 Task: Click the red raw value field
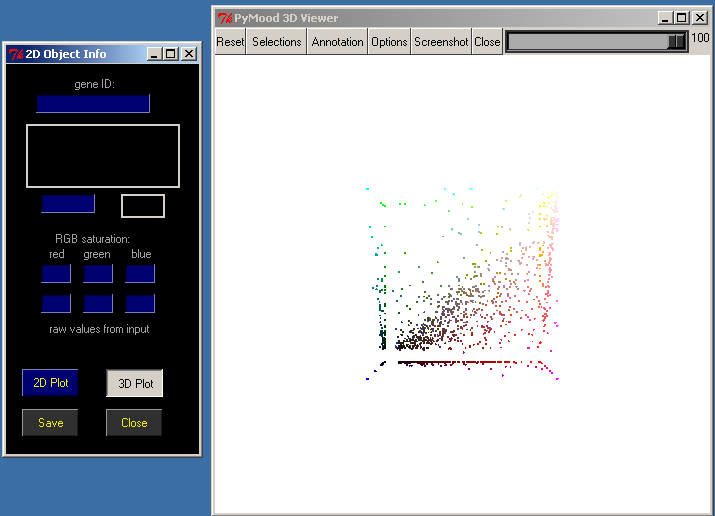(x=56, y=304)
